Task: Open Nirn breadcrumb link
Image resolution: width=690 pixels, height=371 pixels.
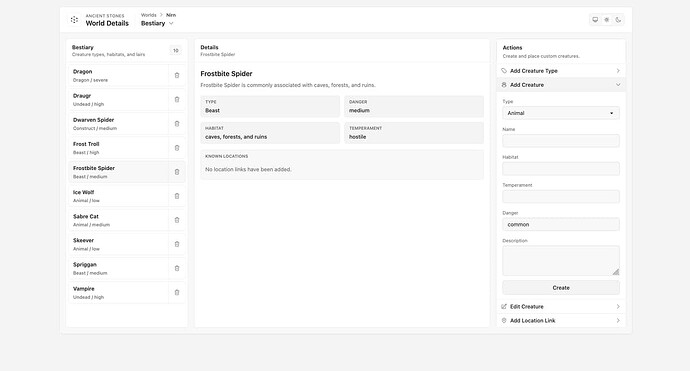Action: [x=171, y=15]
